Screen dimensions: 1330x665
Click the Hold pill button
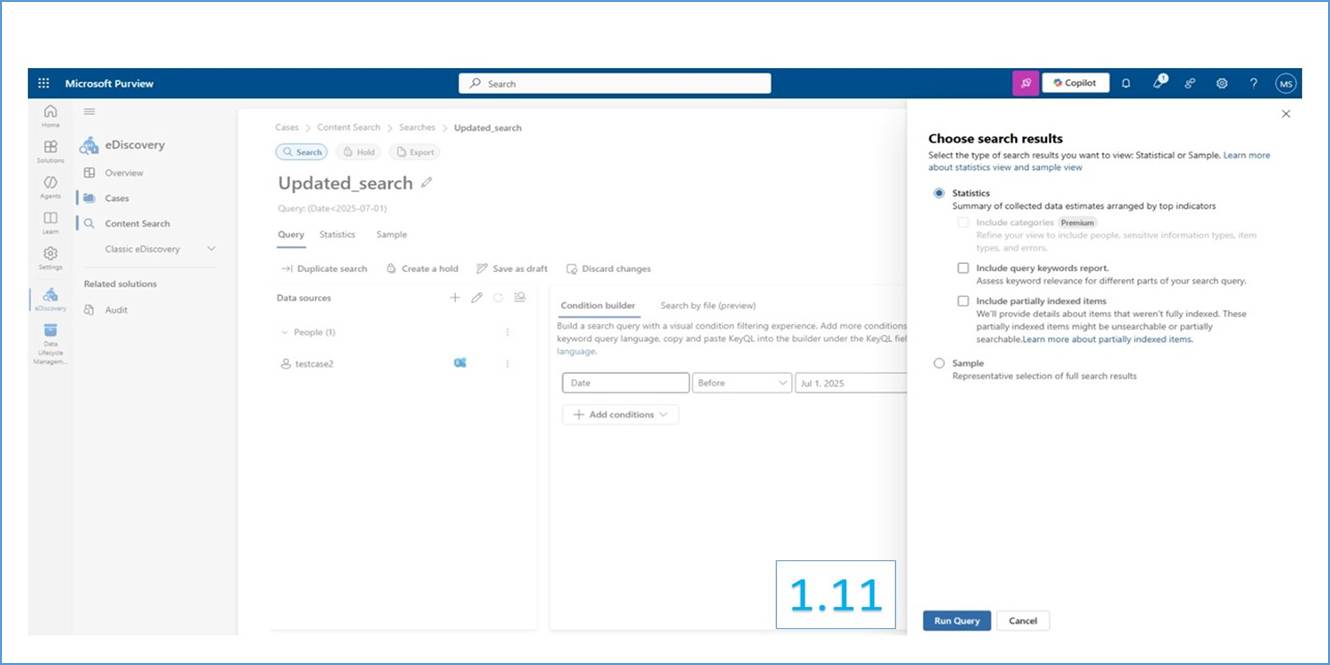pos(358,152)
